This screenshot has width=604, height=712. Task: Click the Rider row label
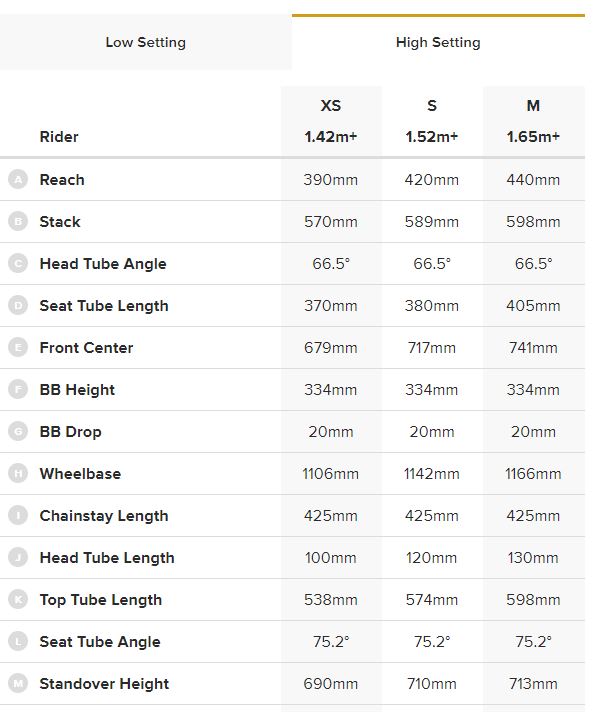point(59,137)
